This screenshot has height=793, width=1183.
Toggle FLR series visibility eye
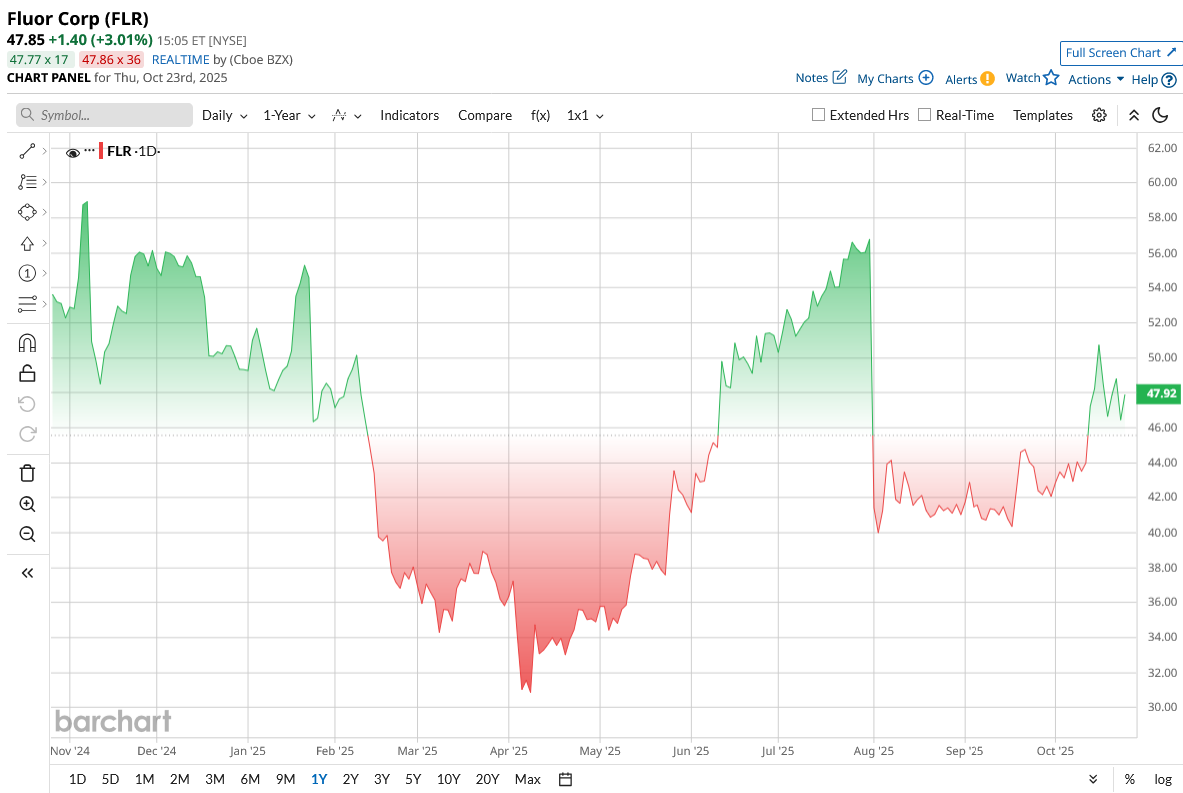coord(73,152)
